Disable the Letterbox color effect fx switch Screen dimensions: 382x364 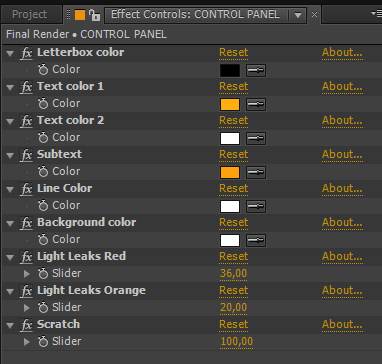click(x=26, y=53)
